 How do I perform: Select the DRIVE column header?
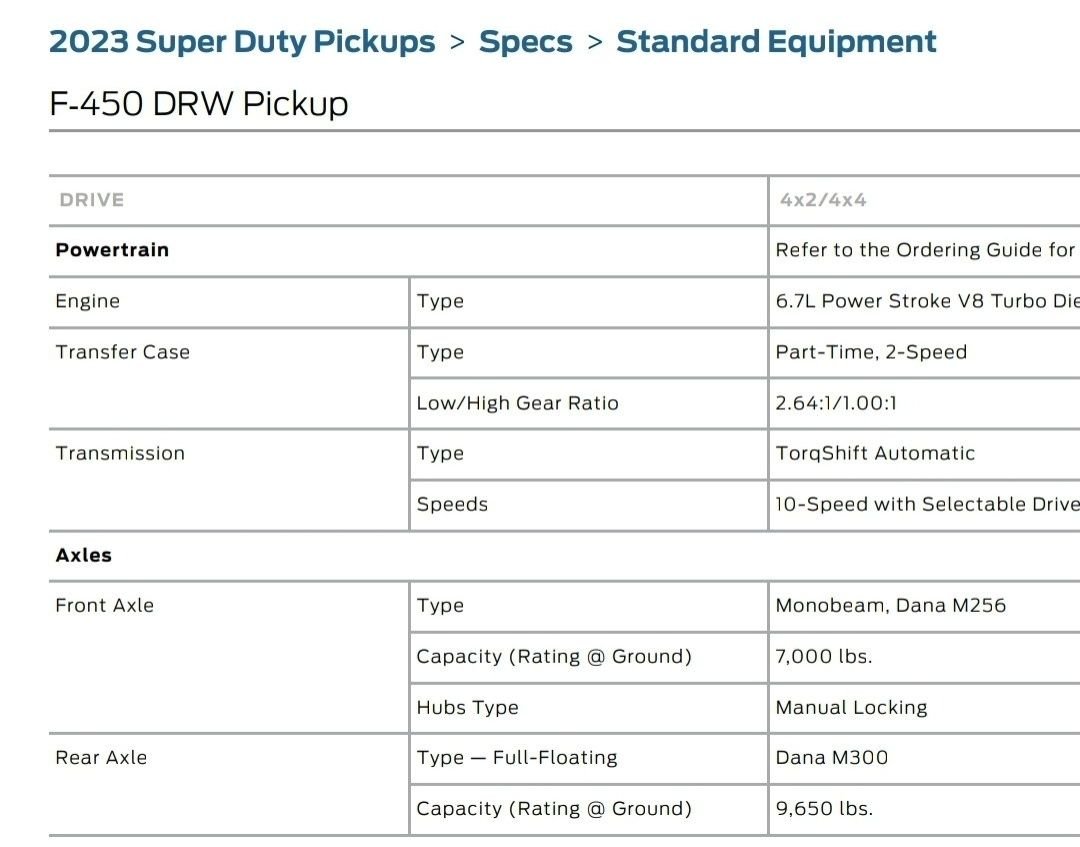click(91, 199)
